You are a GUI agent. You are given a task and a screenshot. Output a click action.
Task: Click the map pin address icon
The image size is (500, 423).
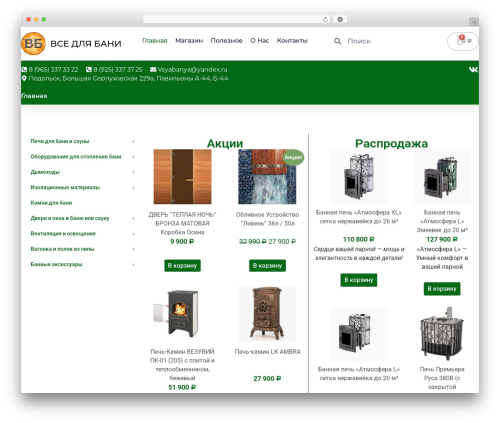24,78
